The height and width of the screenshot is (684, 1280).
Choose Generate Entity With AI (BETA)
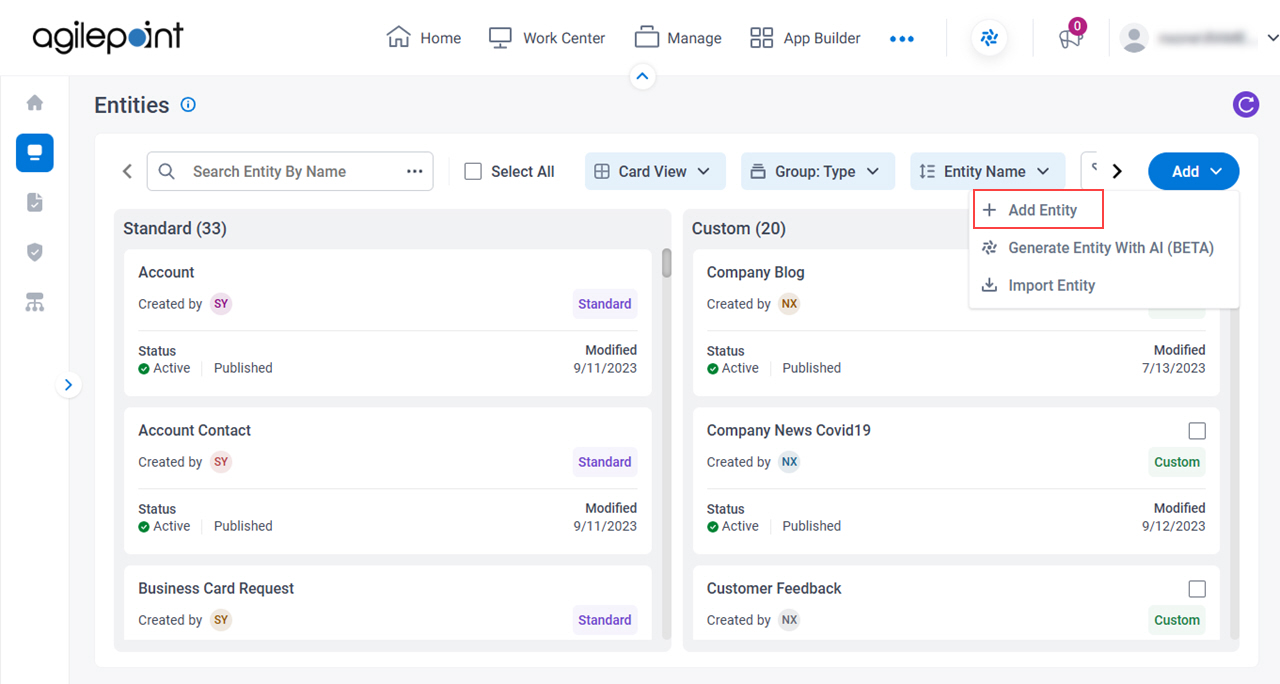click(x=1104, y=248)
